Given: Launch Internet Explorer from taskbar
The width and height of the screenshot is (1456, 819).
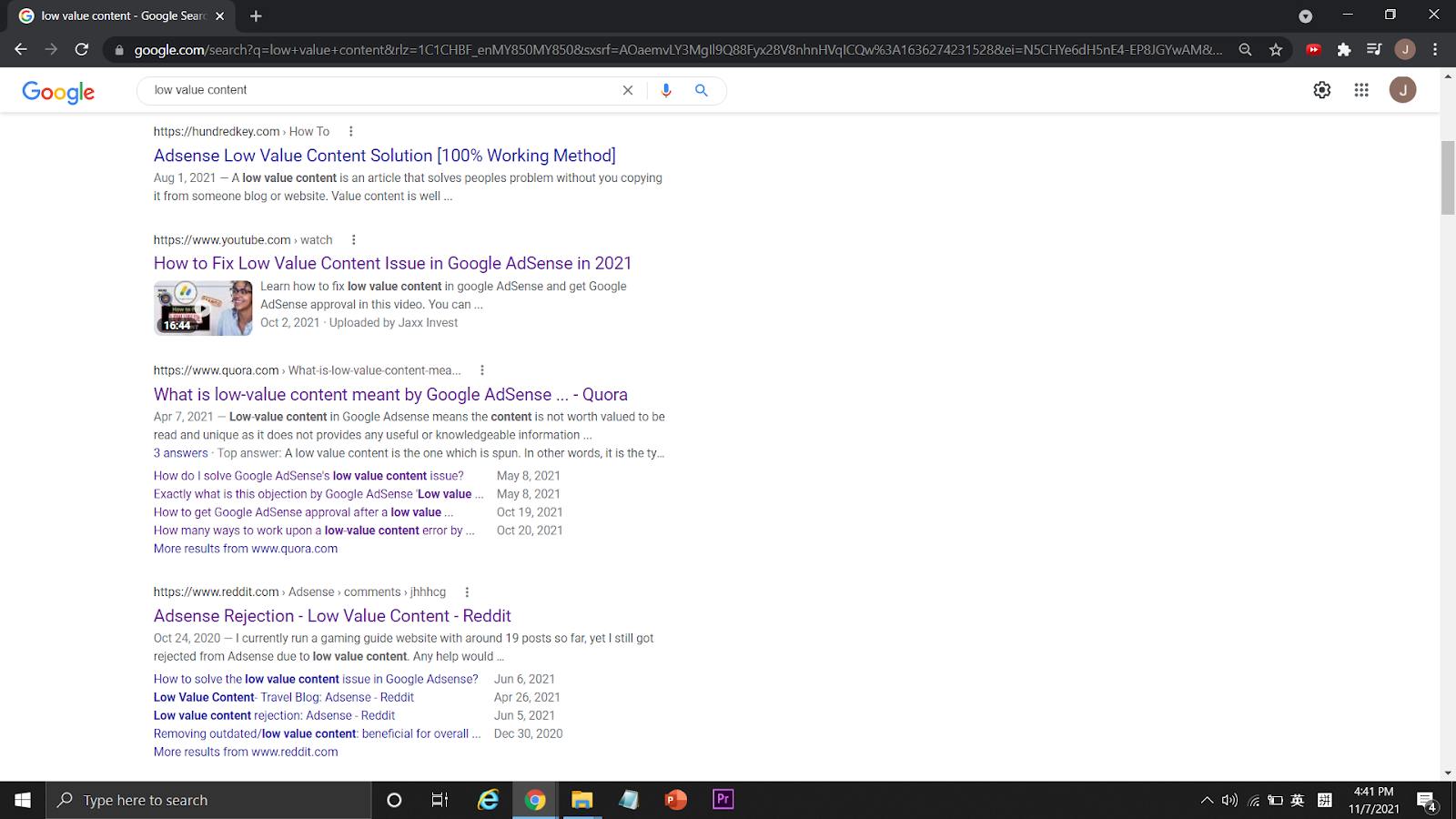Looking at the screenshot, I should [489, 800].
